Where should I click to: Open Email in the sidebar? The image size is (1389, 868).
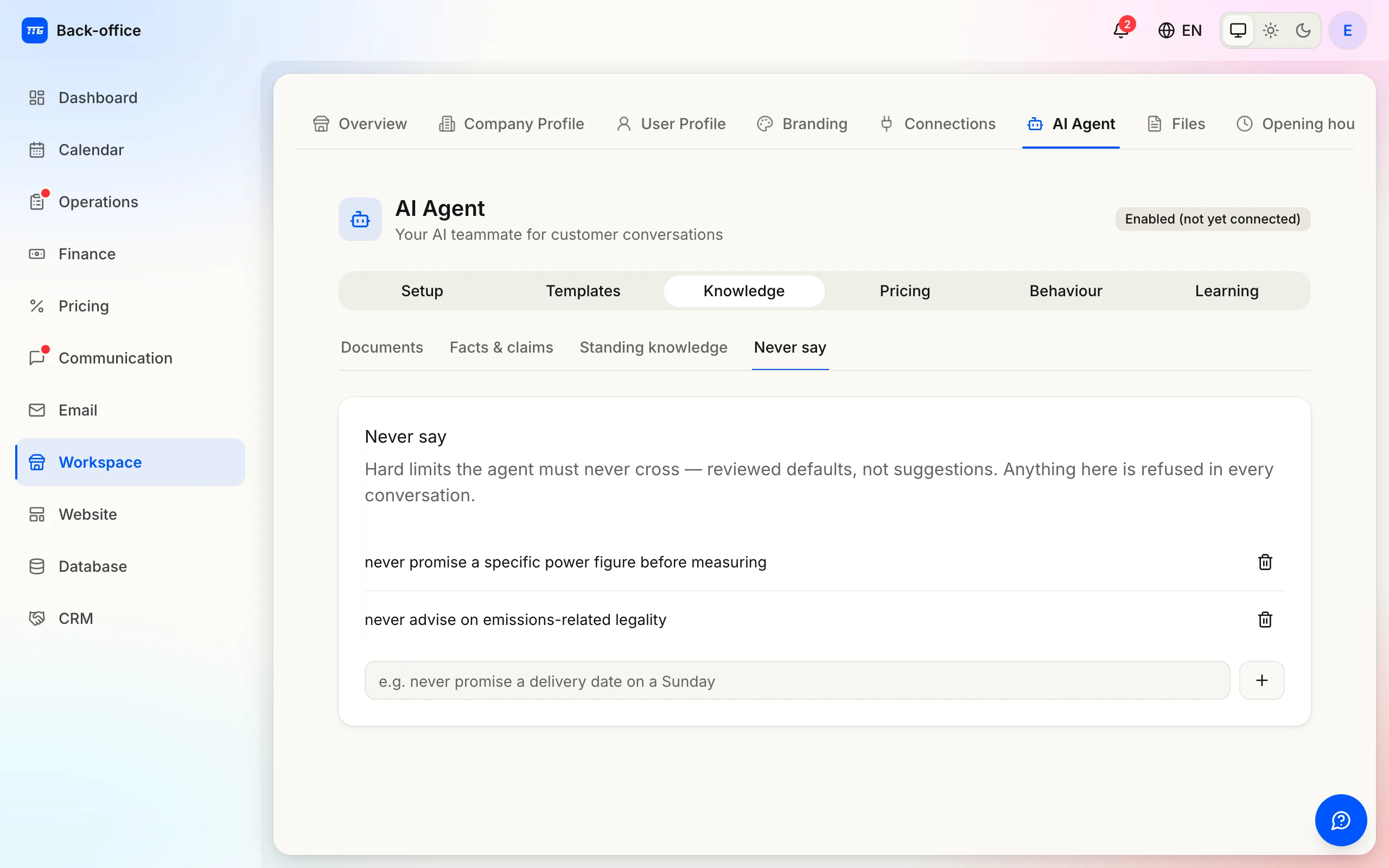click(x=130, y=410)
